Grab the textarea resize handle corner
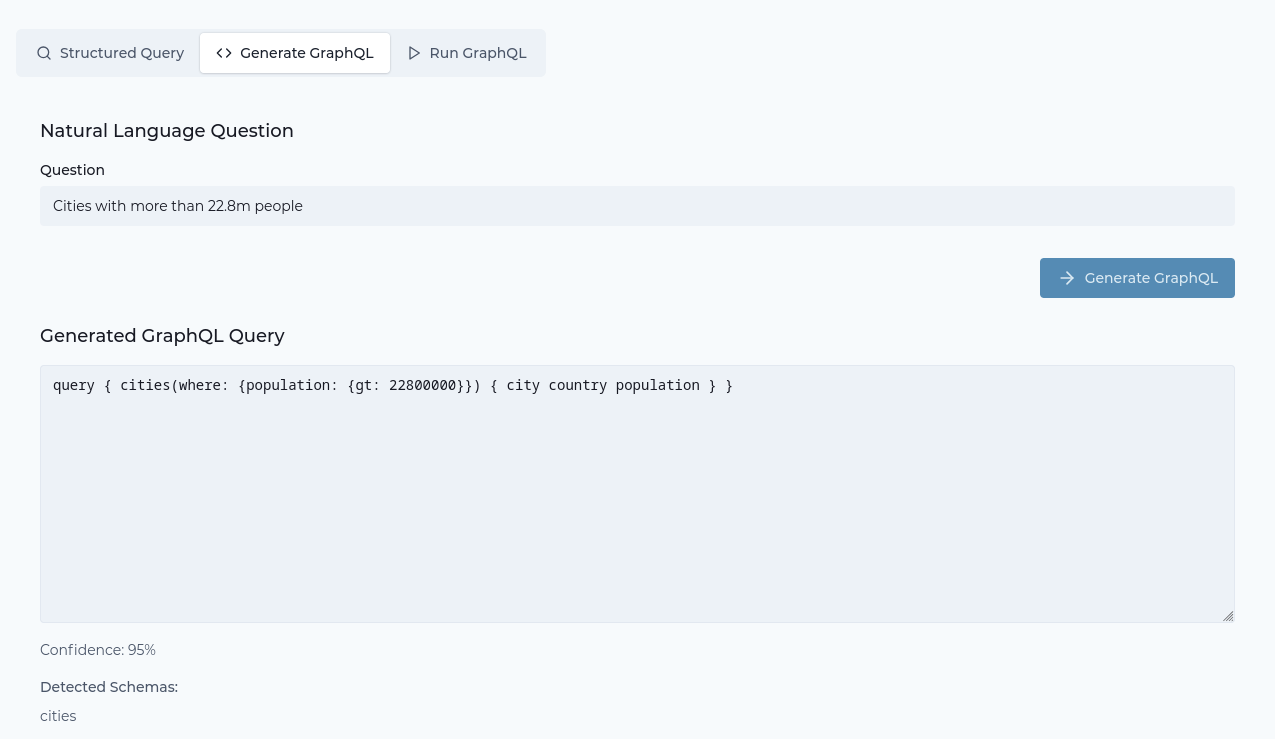Viewport: 1275px width, 739px height. tap(1228, 616)
